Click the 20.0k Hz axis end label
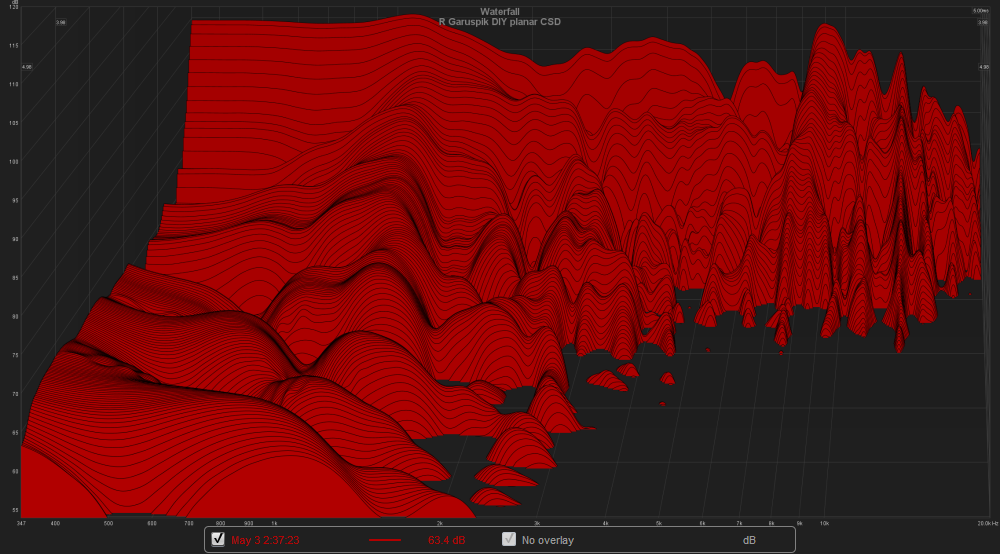The width and height of the screenshot is (1000, 554). [988, 523]
